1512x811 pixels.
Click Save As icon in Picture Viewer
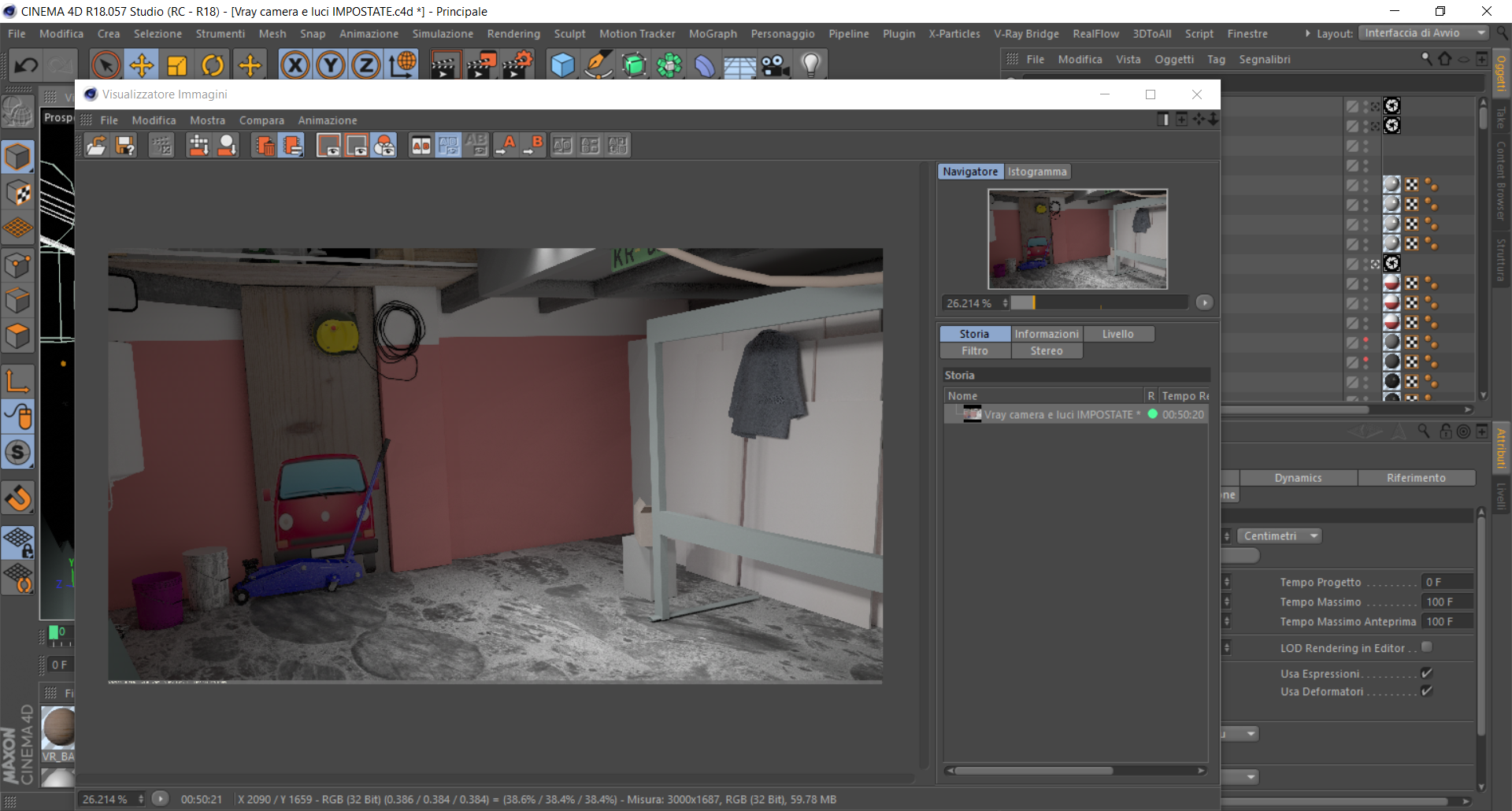[x=125, y=146]
